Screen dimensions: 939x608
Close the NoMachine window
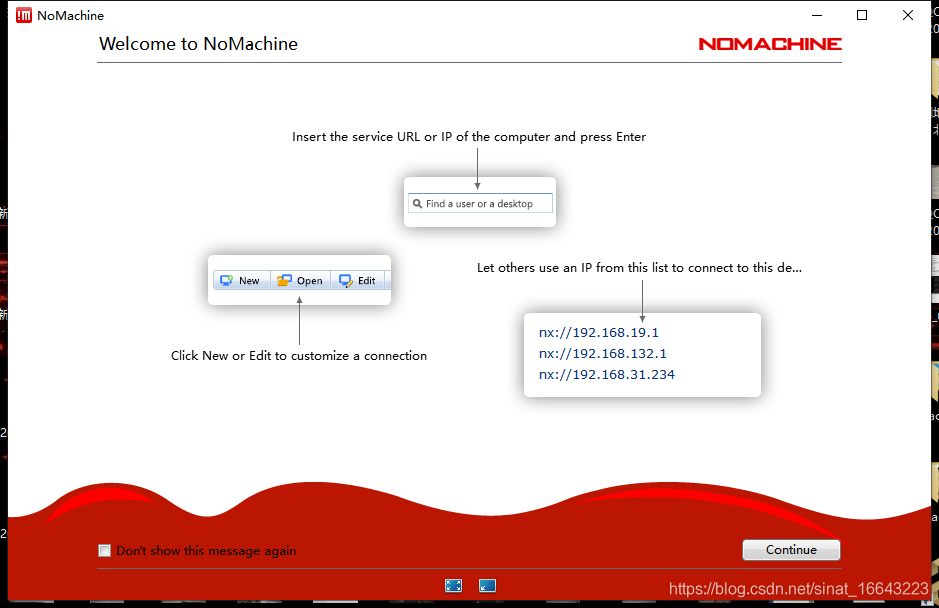click(x=908, y=15)
